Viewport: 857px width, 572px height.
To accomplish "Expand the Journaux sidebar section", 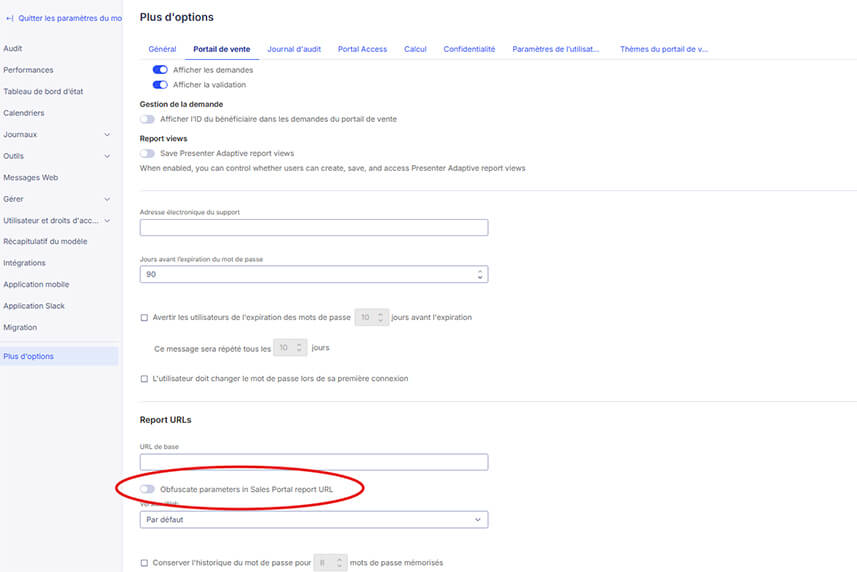I will 107,134.
